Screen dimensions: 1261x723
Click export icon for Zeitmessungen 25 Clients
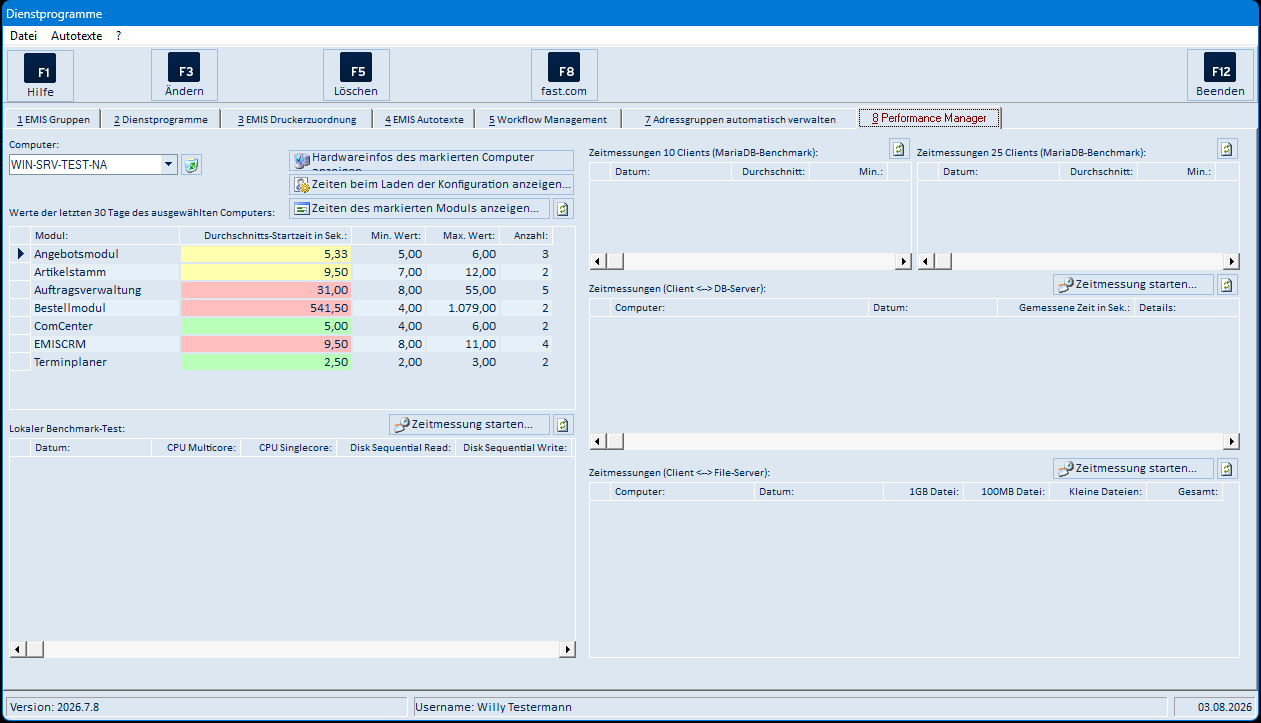pyautogui.click(x=1227, y=149)
